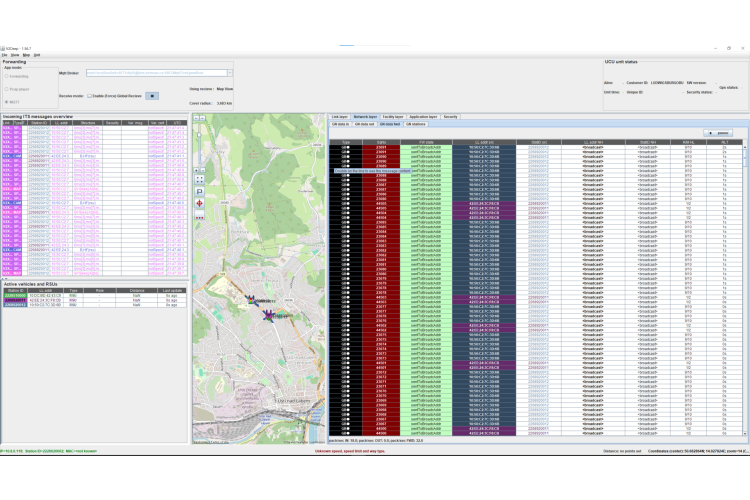Click the red crosshair center icon on map
The height and width of the screenshot is (500, 750).
click(x=199, y=203)
